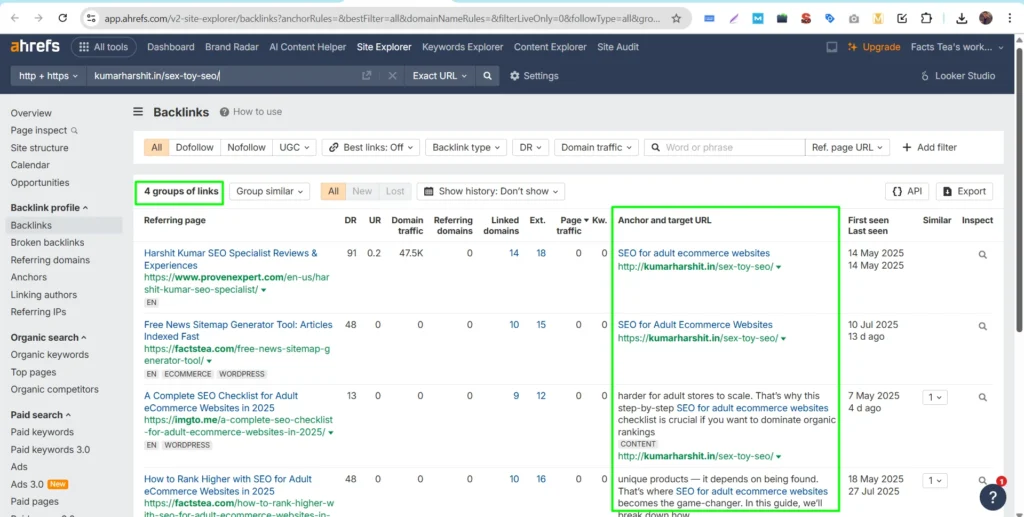Open browser downloads icon
Image resolution: width=1024 pixels, height=517 pixels.
961,18
